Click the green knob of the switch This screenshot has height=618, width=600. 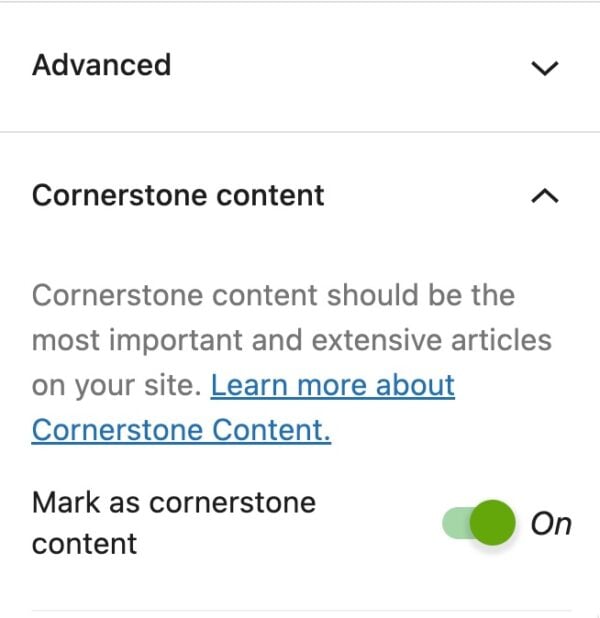(x=491, y=523)
